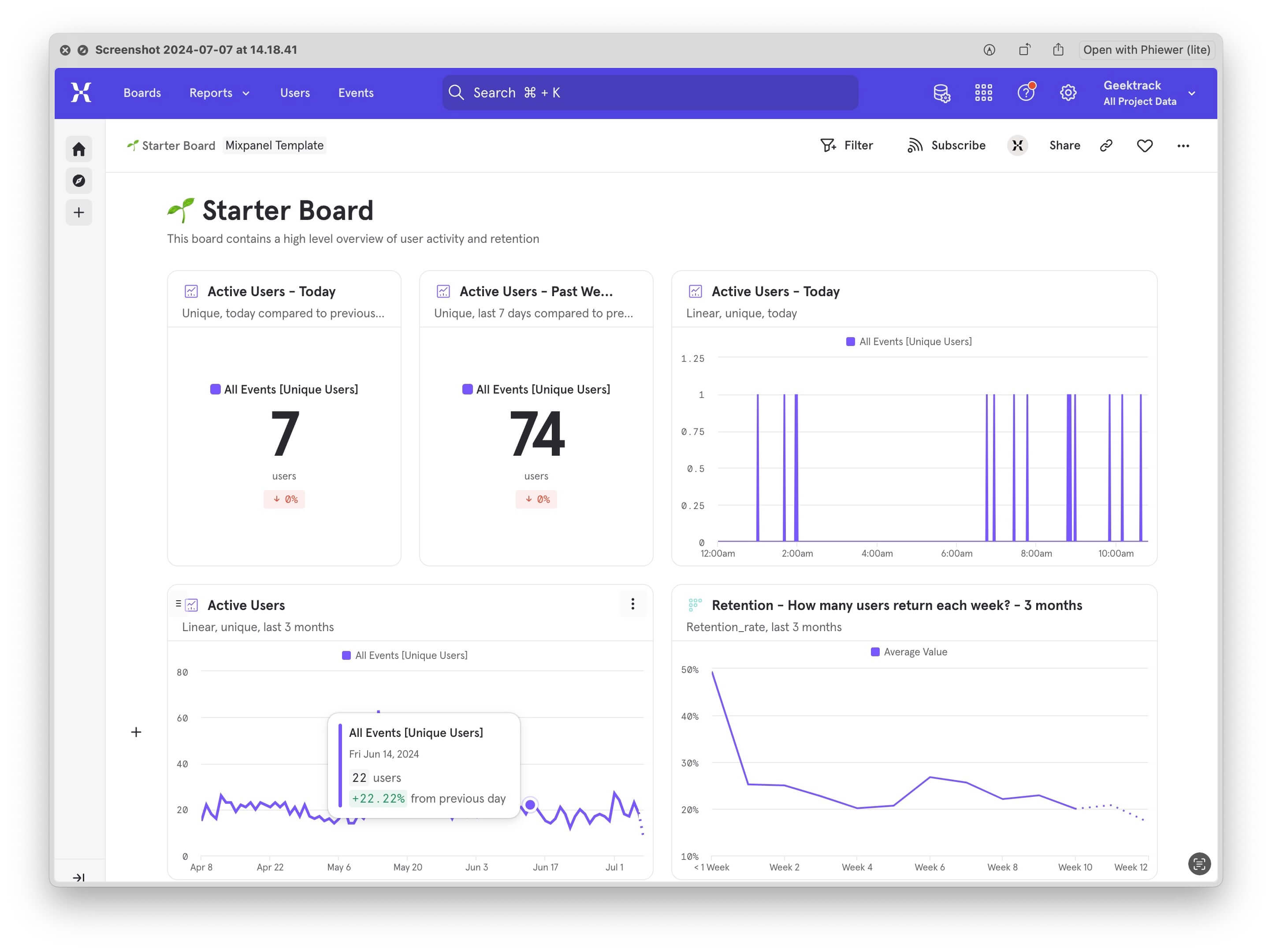This screenshot has width=1272, height=952.
Task: Select the Jun 14 data point on the chart
Action: 530,805
